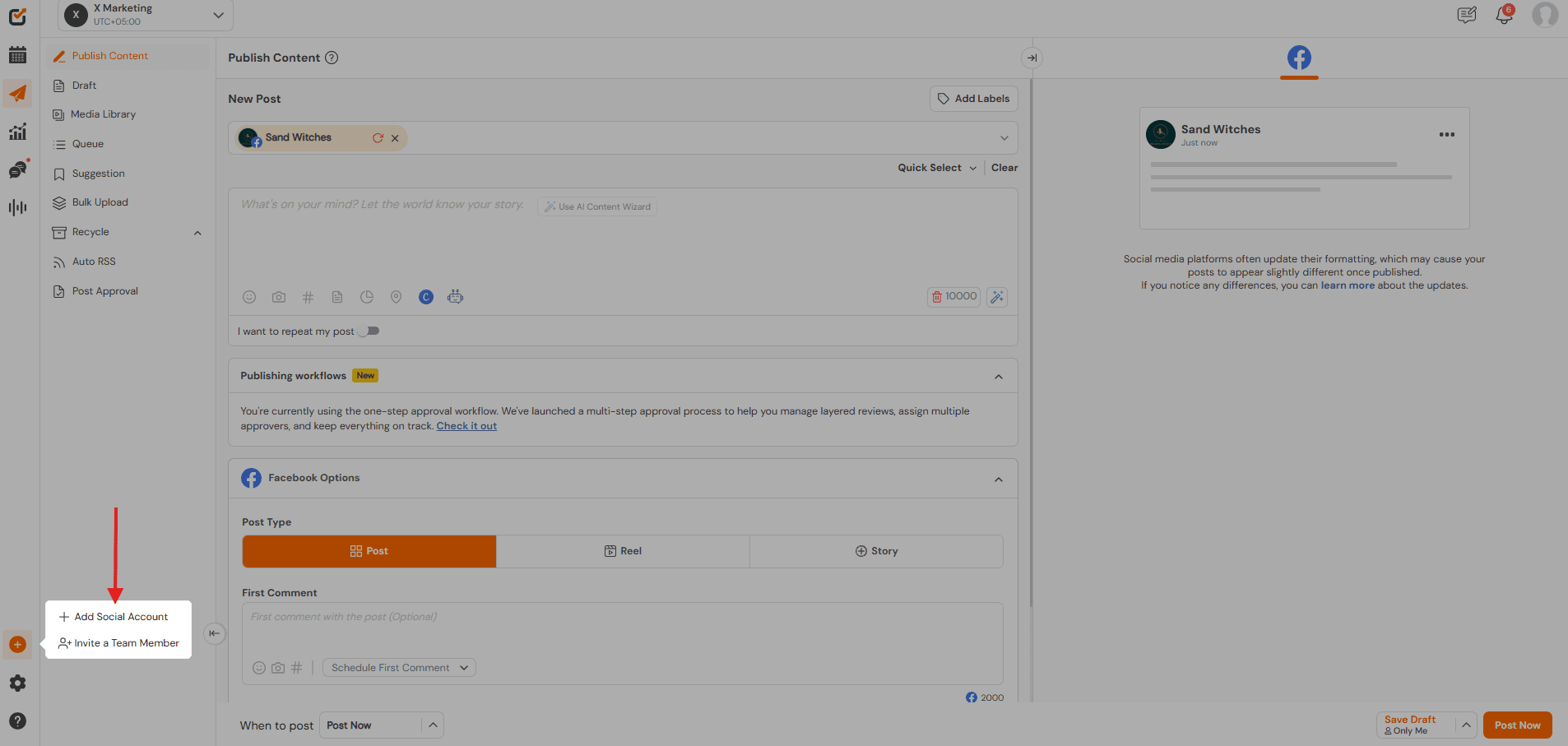Toggle 'I want to repeat my post'

coord(368,331)
